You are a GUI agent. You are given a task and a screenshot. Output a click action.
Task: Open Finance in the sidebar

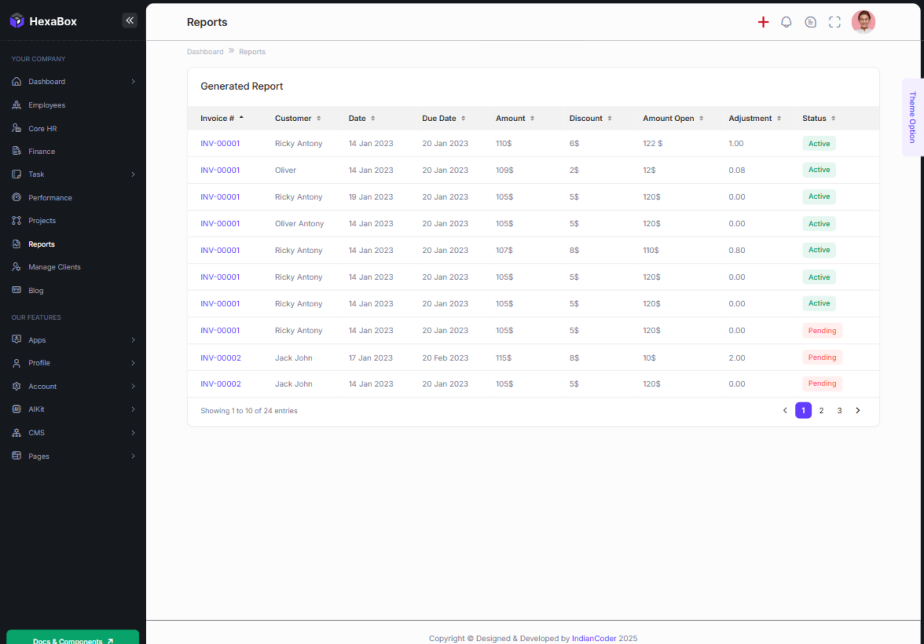(x=41, y=151)
